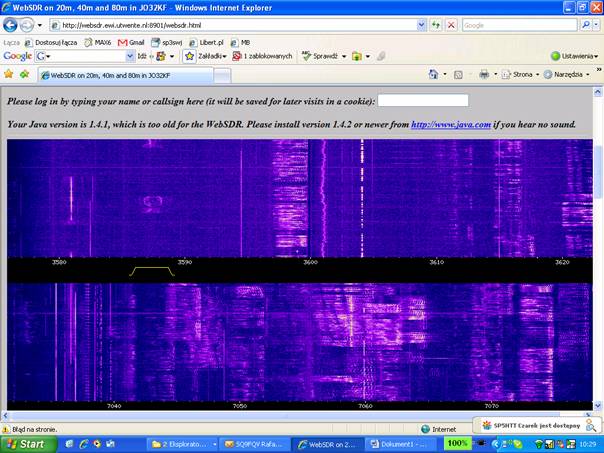604x453 pixels.
Task: Switch to Dokument1 in the taskbar
Action: [x=400, y=443]
